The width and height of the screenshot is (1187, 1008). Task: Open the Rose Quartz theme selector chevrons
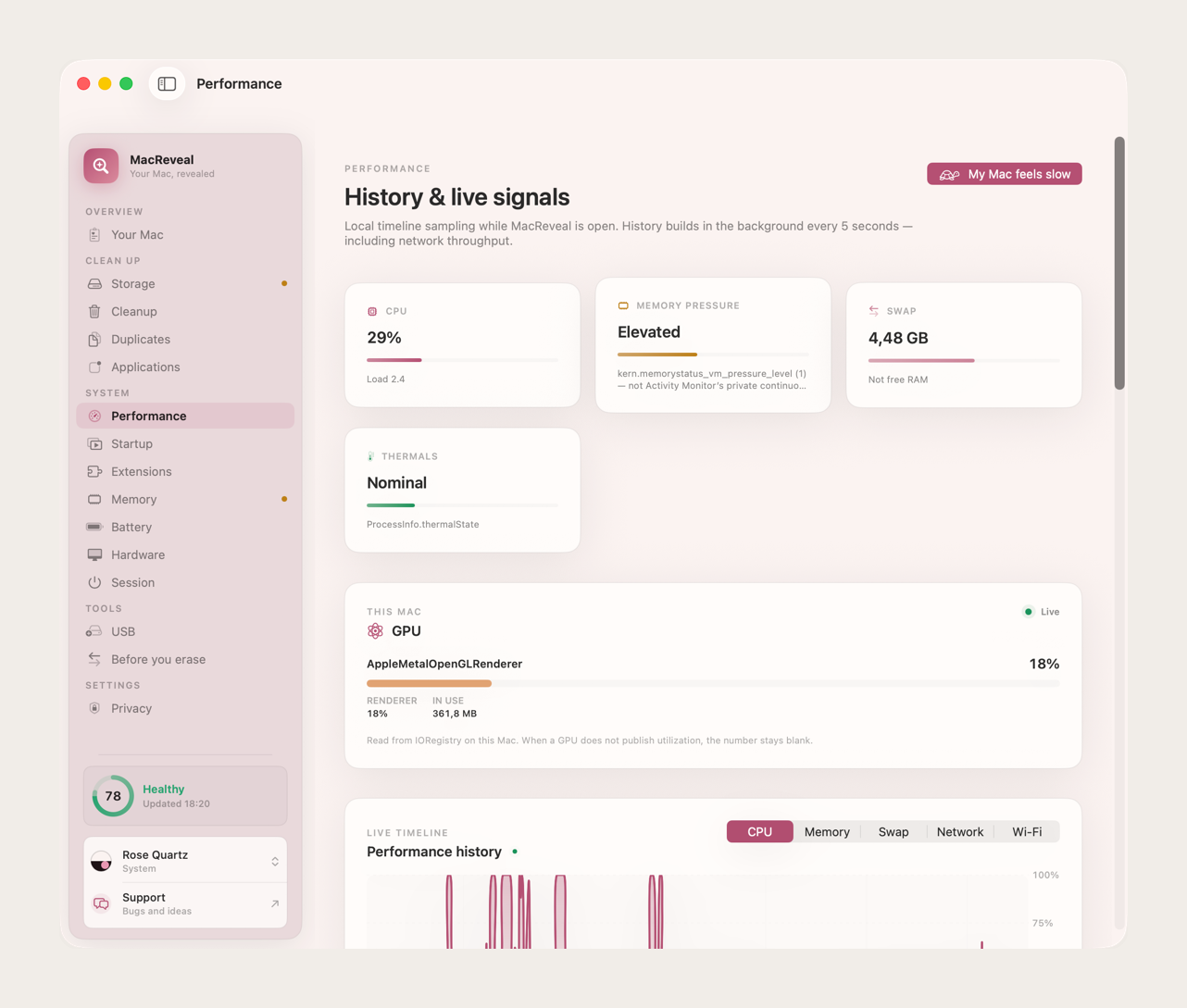(x=275, y=862)
